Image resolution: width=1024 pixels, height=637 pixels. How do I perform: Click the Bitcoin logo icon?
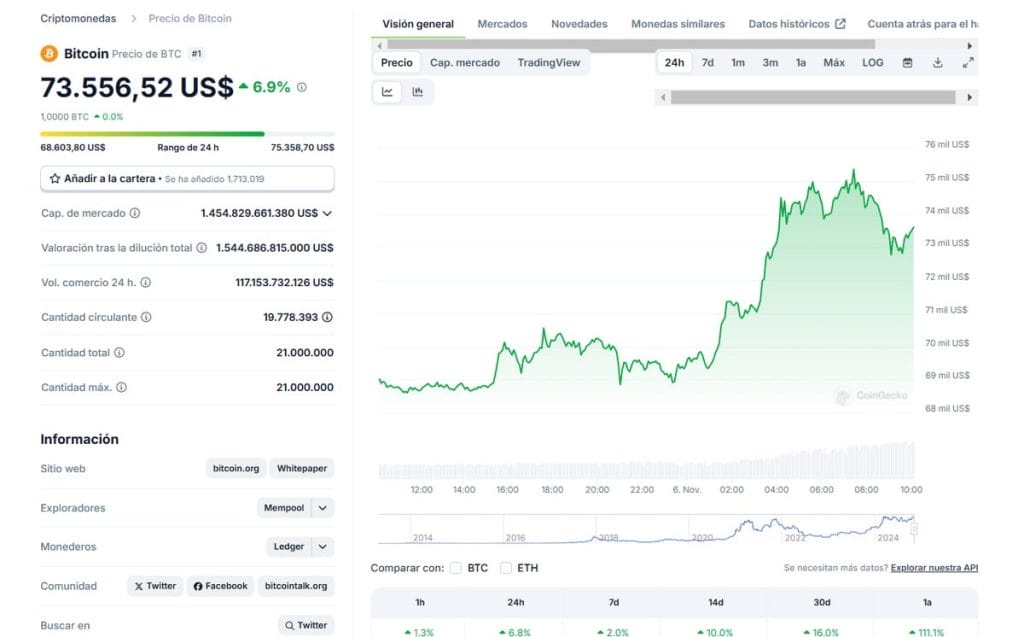49,54
